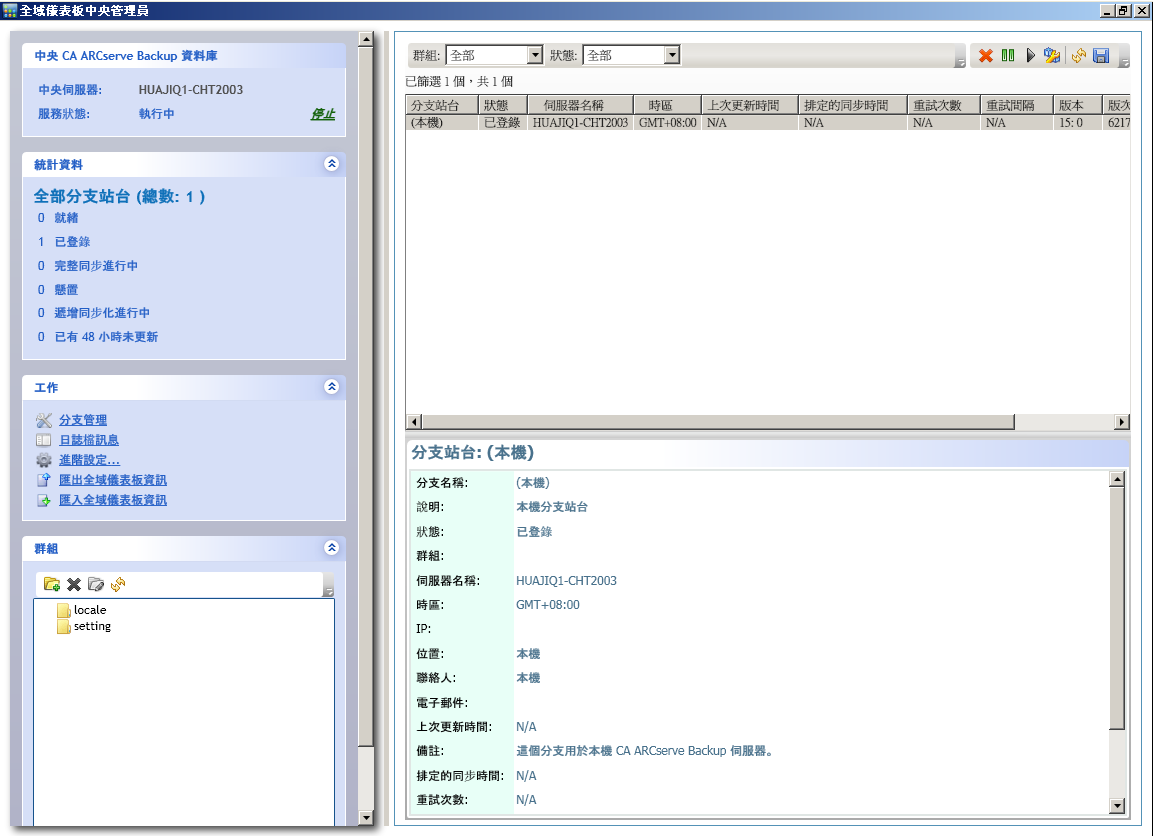The width and height of the screenshot is (1153, 836).
Task: Click the import icon beside 匯入全域儀表板資訊
Action: 44,500
